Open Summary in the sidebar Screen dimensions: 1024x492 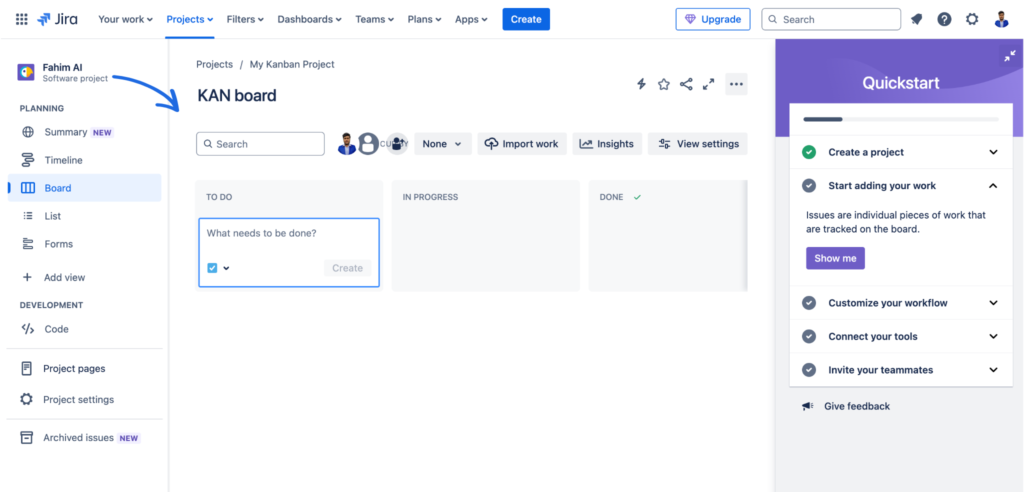pos(84,132)
